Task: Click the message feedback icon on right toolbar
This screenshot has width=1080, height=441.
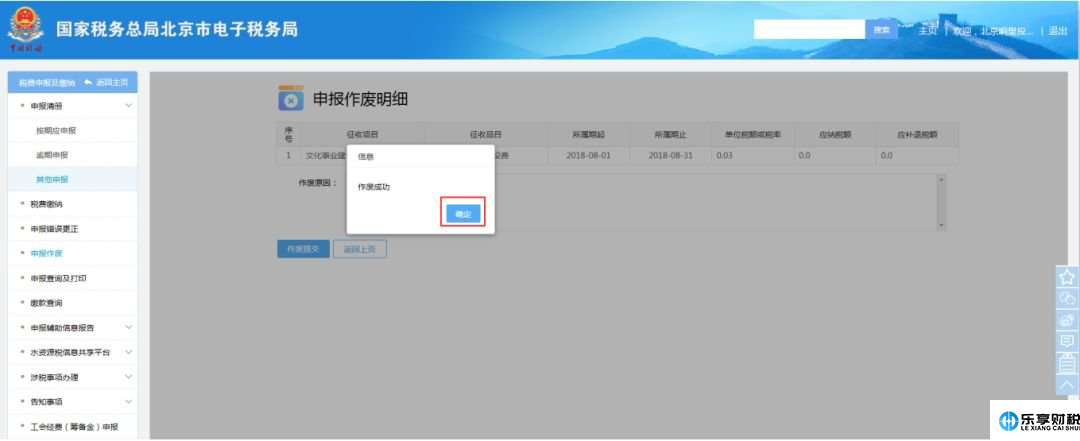Action: 1067,341
